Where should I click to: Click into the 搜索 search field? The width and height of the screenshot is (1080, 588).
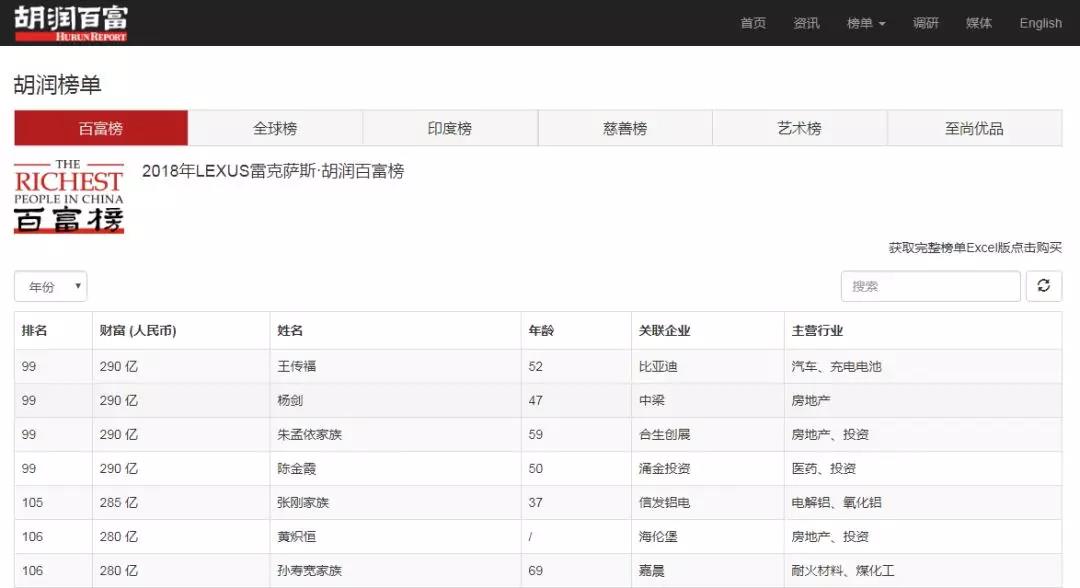click(x=930, y=286)
